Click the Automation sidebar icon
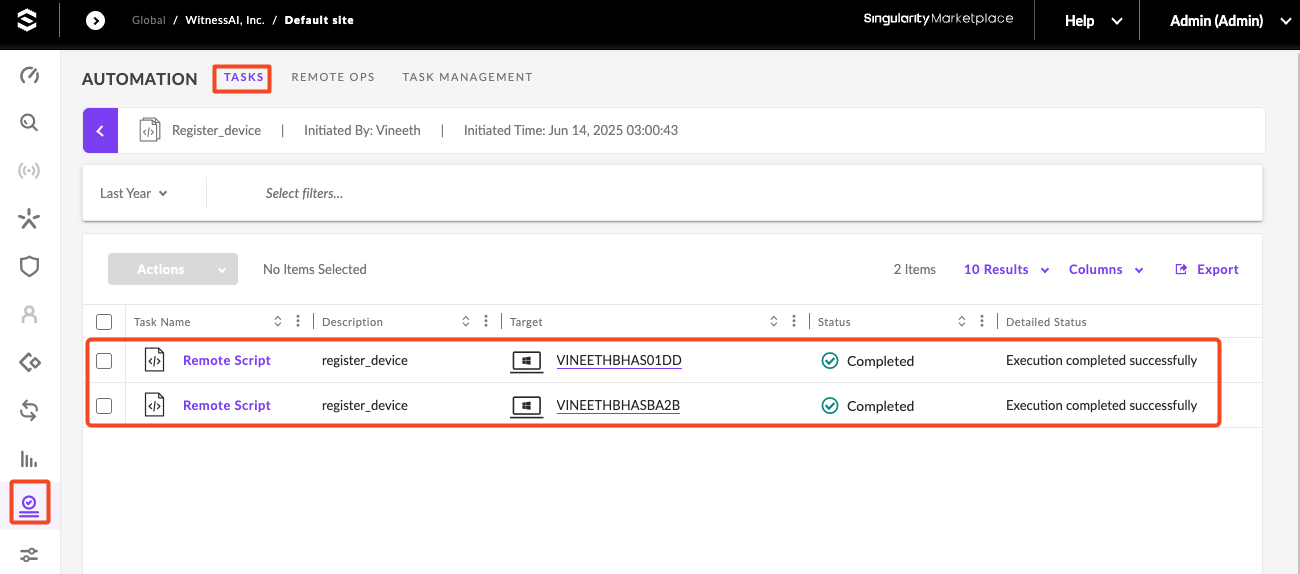The image size is (1300, 574). [x=29, y=503]
